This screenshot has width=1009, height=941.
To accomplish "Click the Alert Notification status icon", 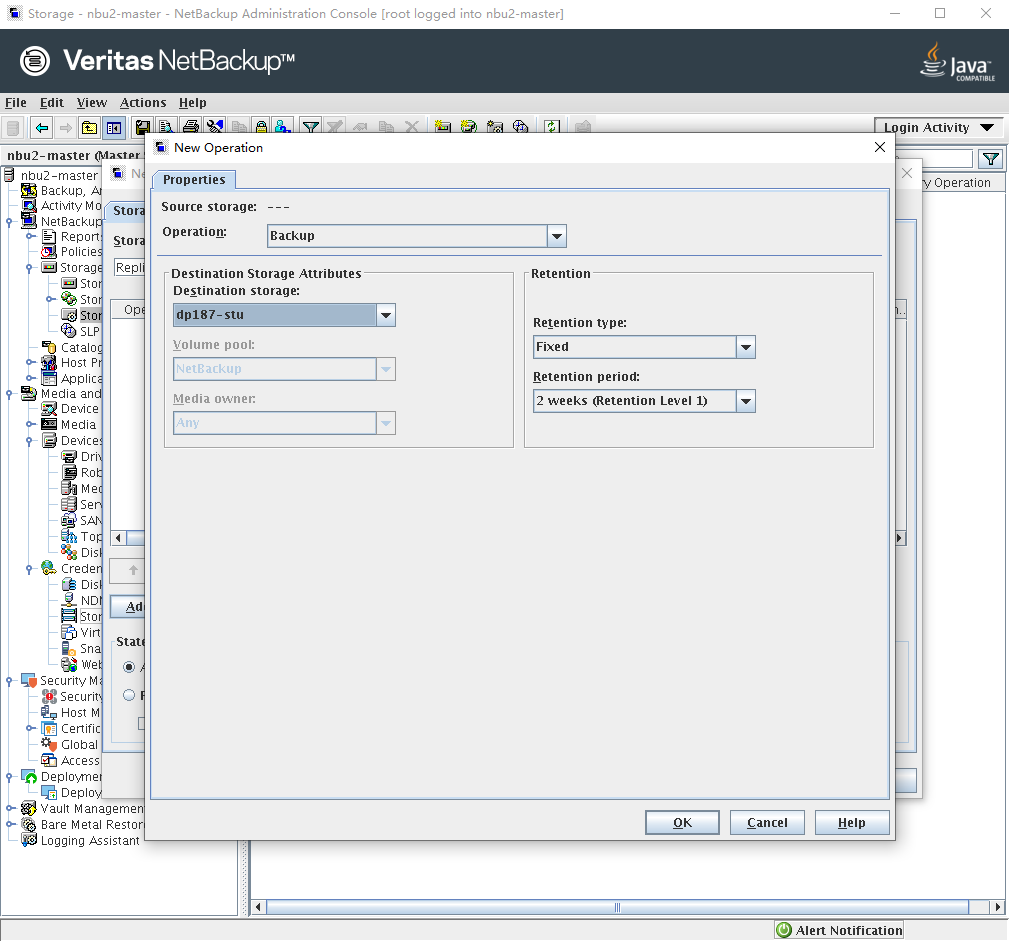I will coord(785,931).
